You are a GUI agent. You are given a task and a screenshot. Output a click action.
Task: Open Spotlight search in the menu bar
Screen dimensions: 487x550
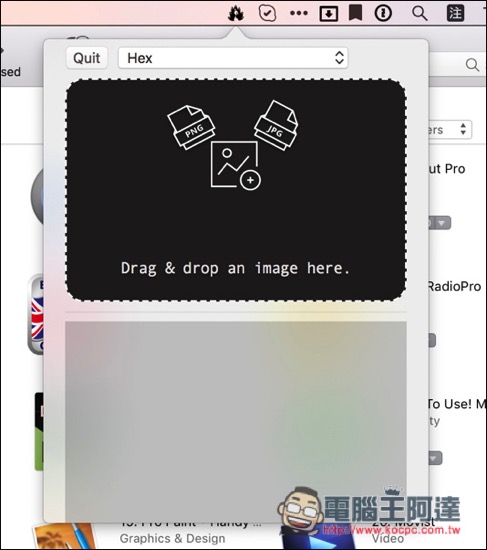tap(419, 14)
